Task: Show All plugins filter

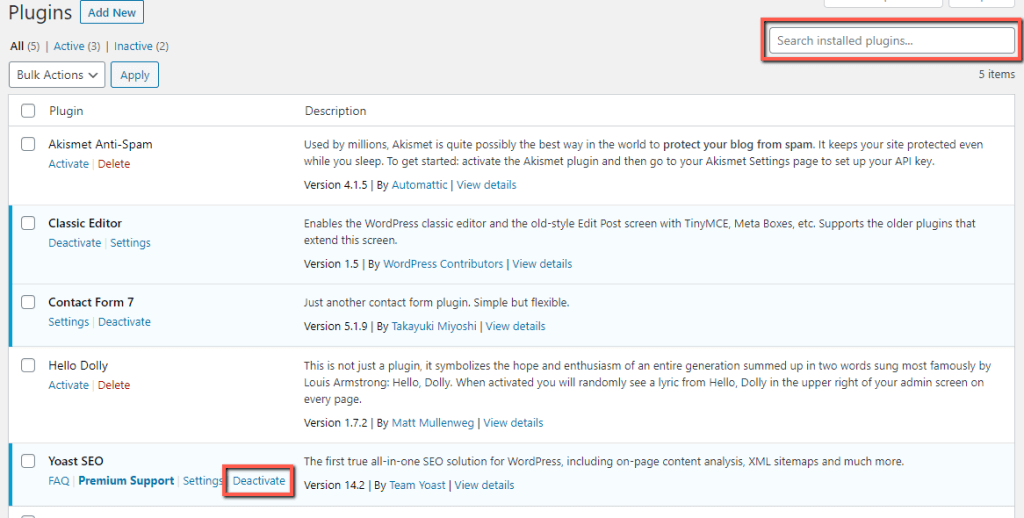Action: pyautogui.click(x=17, y=46)
